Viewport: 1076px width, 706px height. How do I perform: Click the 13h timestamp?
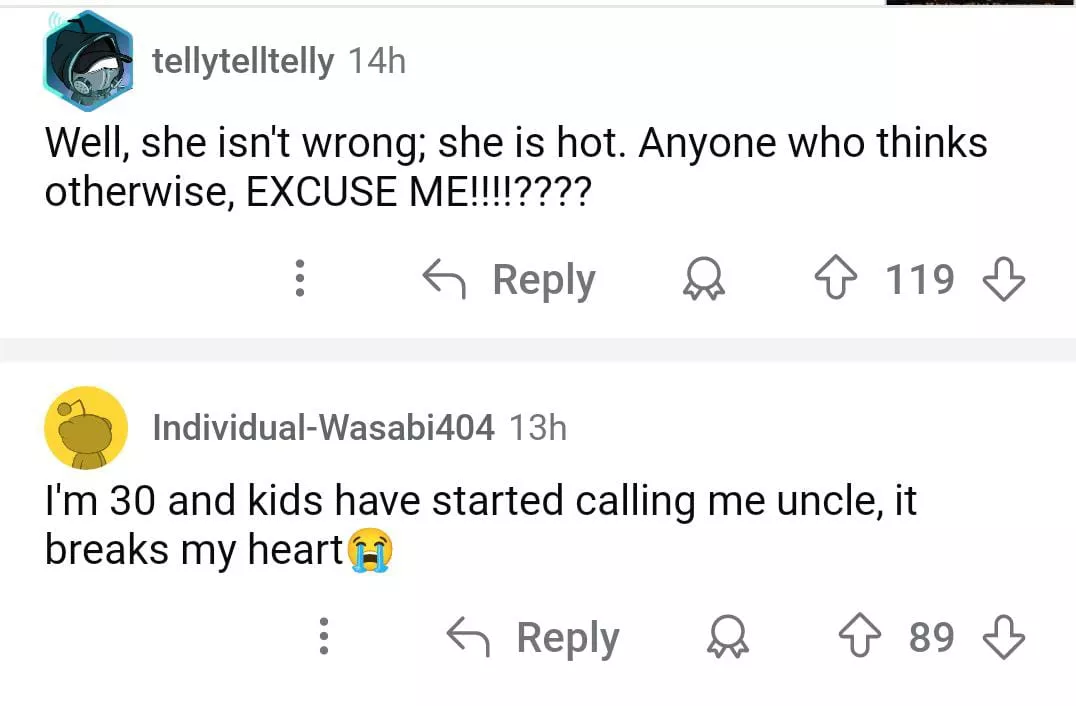pyautogui.click(x=538, y=428)
